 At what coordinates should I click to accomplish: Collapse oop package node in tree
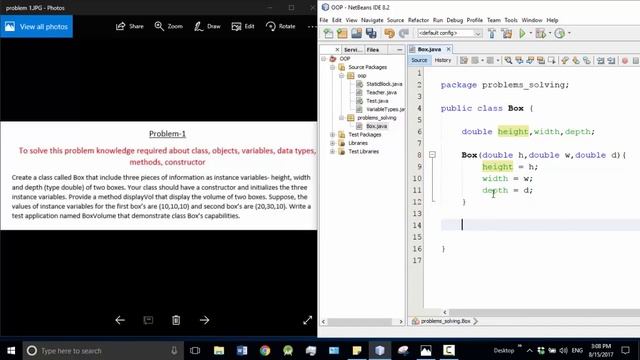tap(341, 76)
